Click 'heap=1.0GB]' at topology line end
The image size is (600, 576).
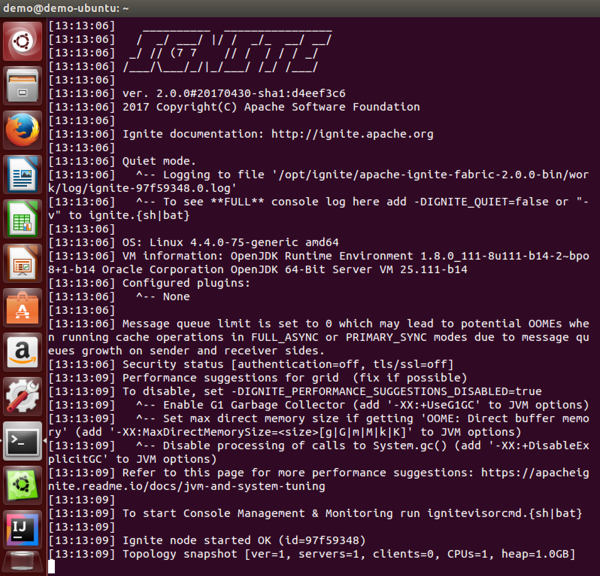[538, 554]
